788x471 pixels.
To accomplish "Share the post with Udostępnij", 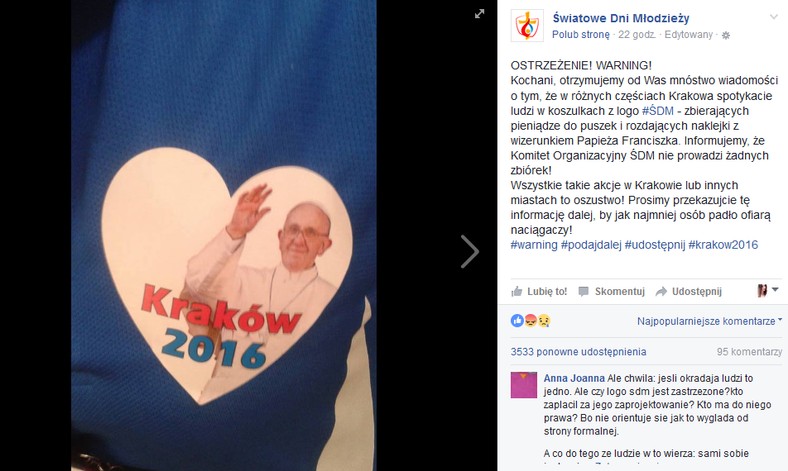I will tap(688, 292).
